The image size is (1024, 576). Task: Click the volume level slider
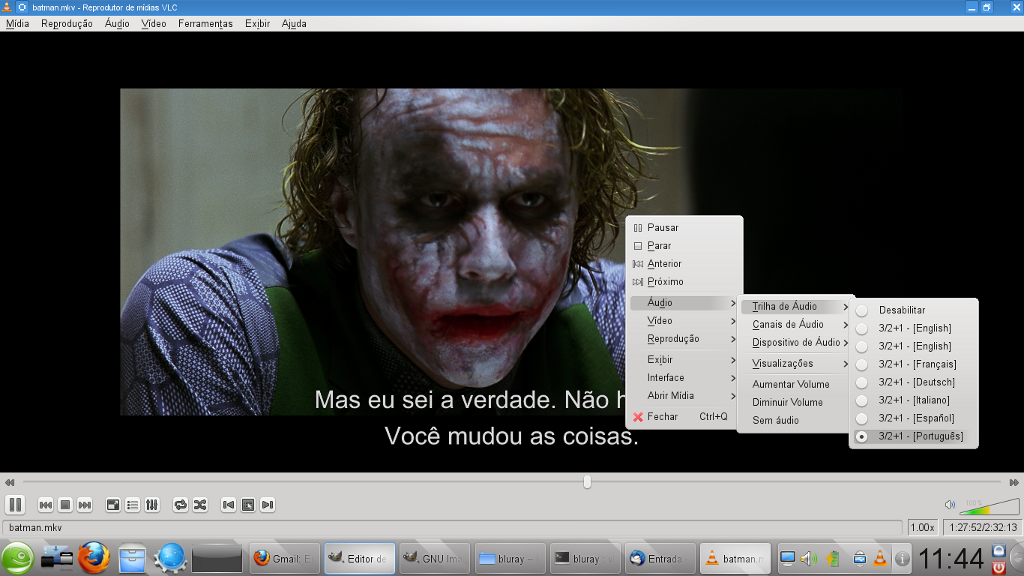[989, 505]
